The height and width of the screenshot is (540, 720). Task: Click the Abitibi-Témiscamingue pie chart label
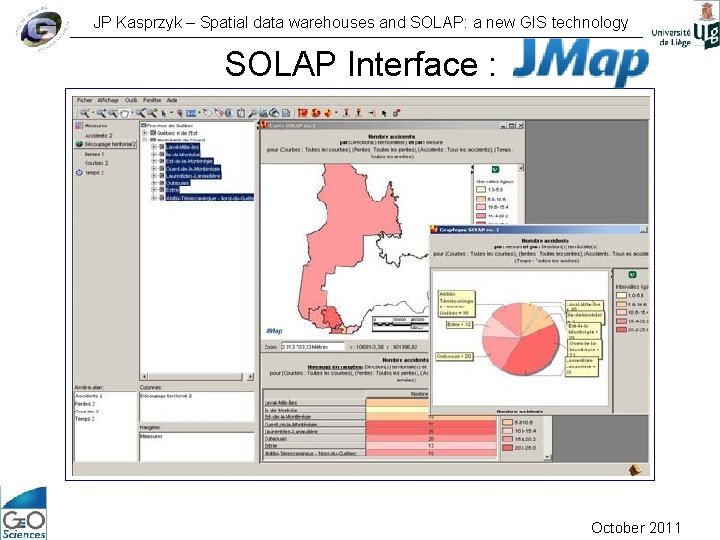[456, 304]
